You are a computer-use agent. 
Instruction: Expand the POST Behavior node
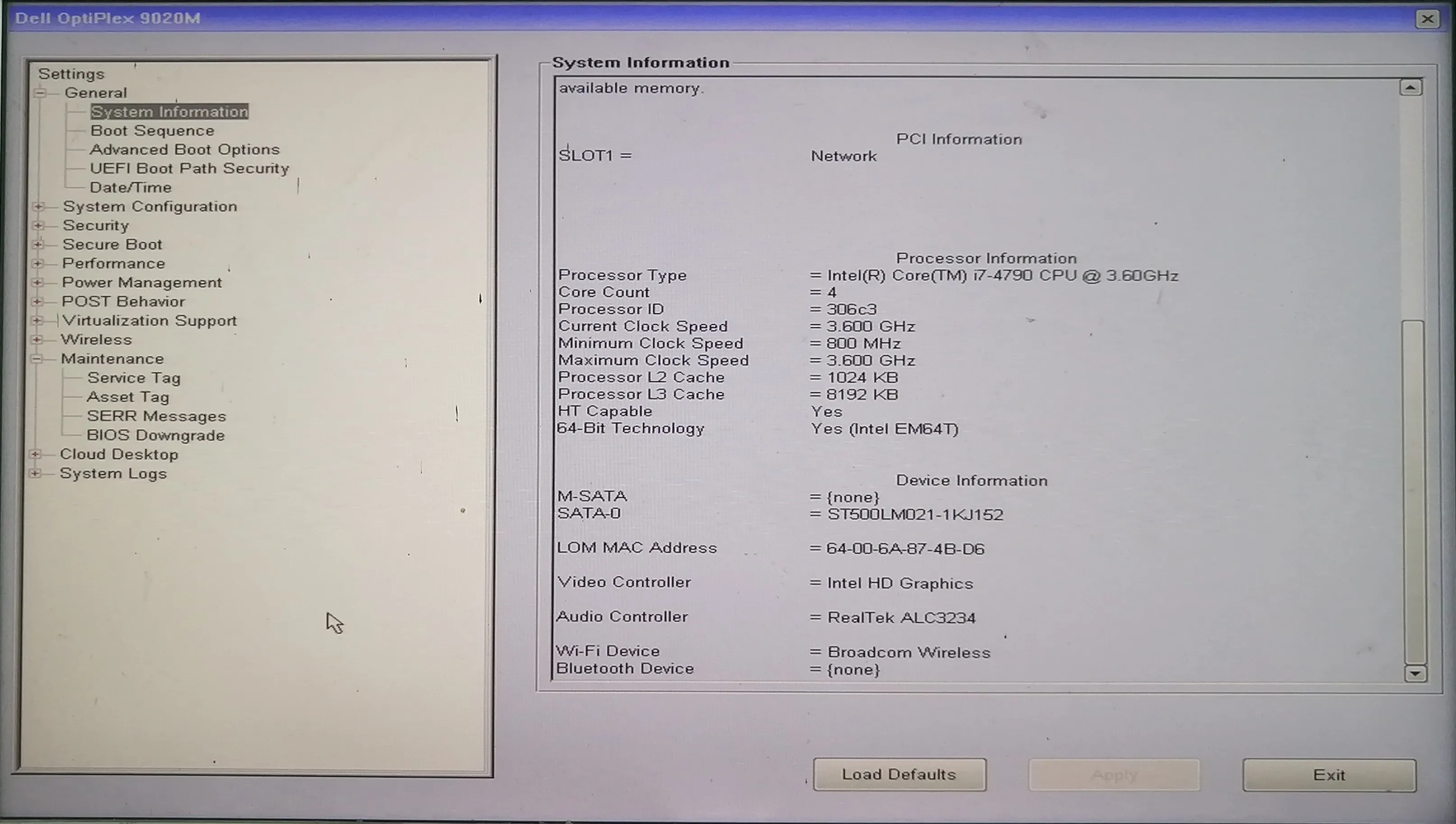(37, 302)
